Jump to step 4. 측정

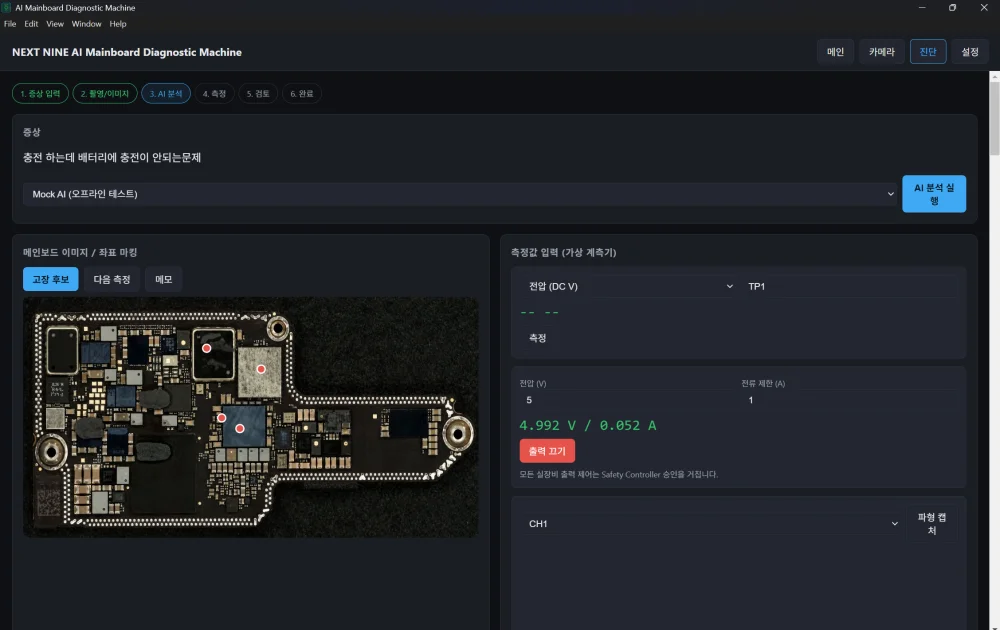(x=214, y=94)
